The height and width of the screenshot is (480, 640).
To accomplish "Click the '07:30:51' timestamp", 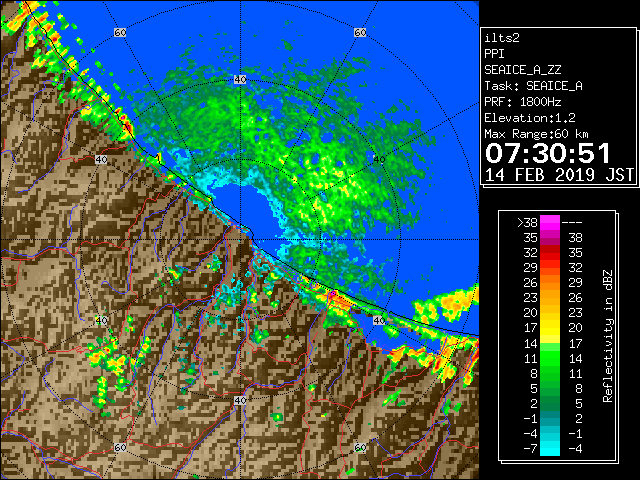I will click(548, 153).
